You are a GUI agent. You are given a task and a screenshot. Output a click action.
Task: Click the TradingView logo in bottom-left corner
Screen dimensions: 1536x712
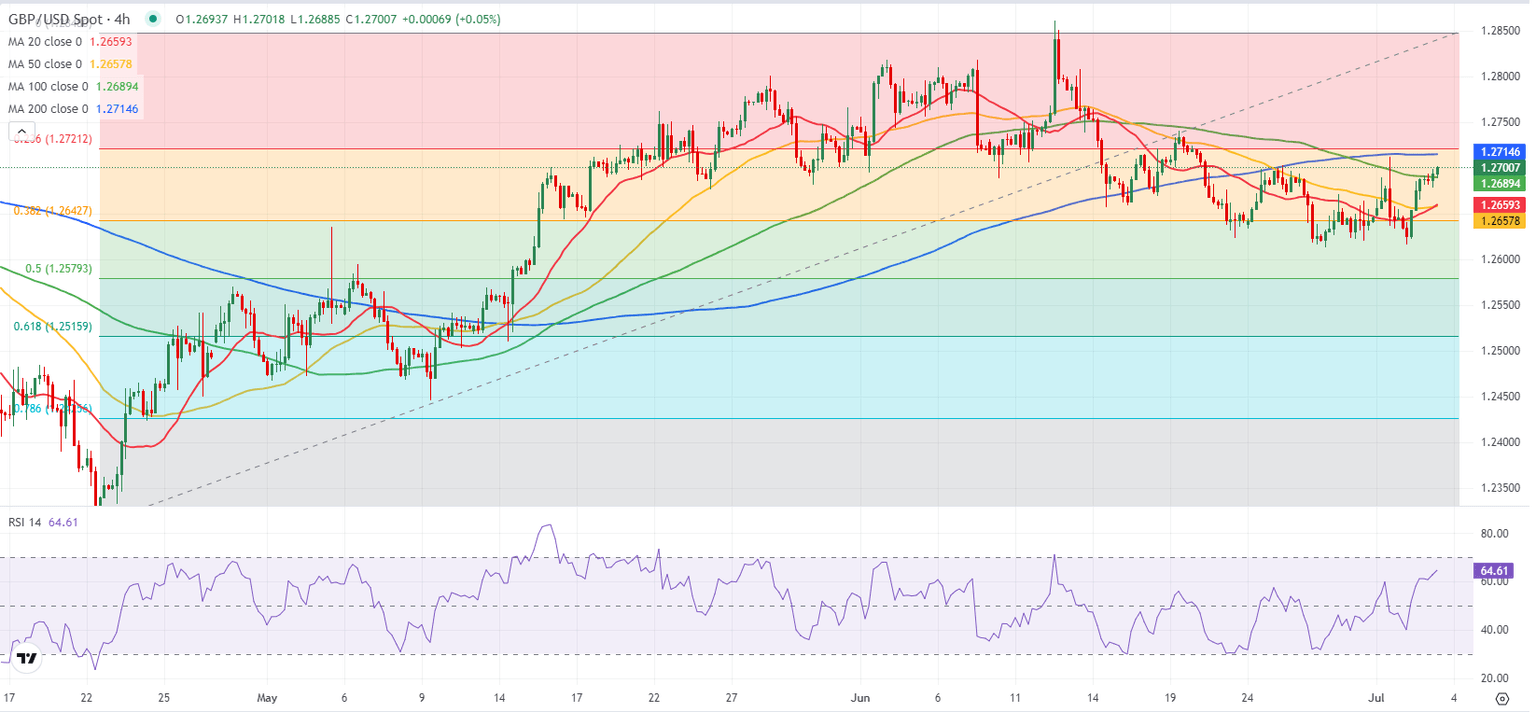tap(27, 656)
